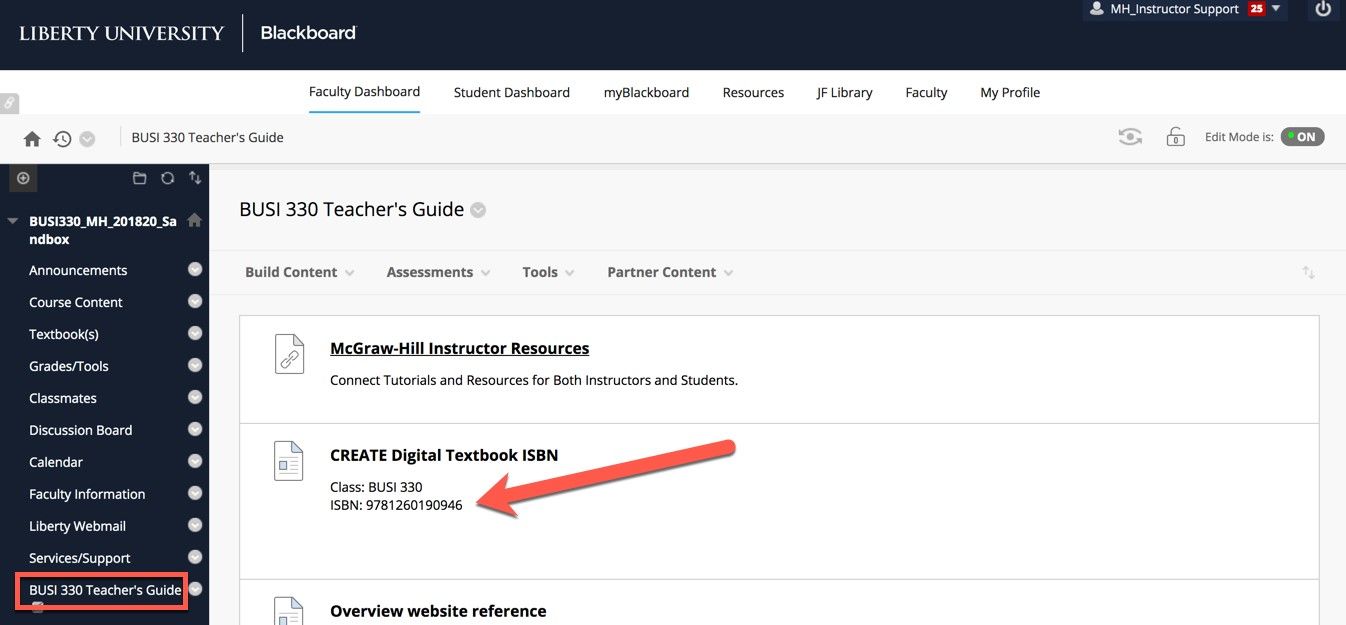1346x625 pixels.
Task: Click the lock icon near Edit Mode
Action: tap(1176, 137)
